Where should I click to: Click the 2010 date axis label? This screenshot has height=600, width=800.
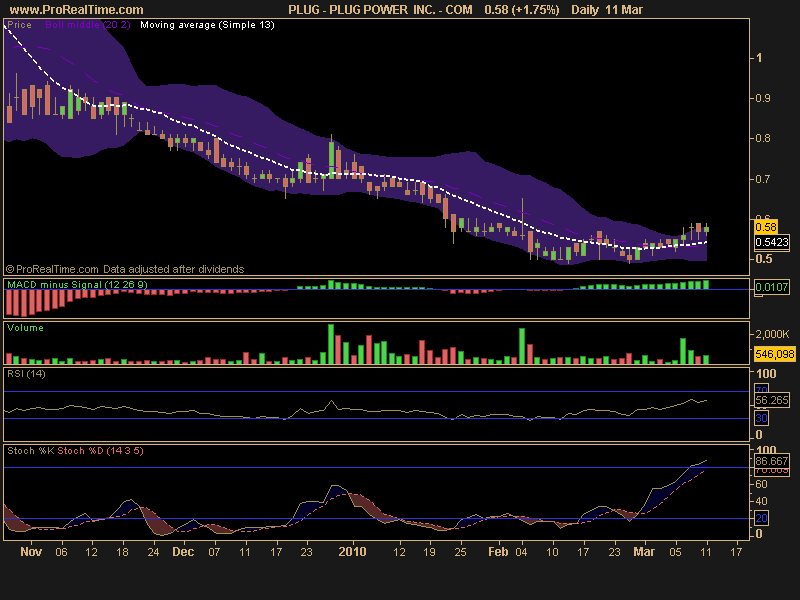pyautogui.click(x=352, y=552)
